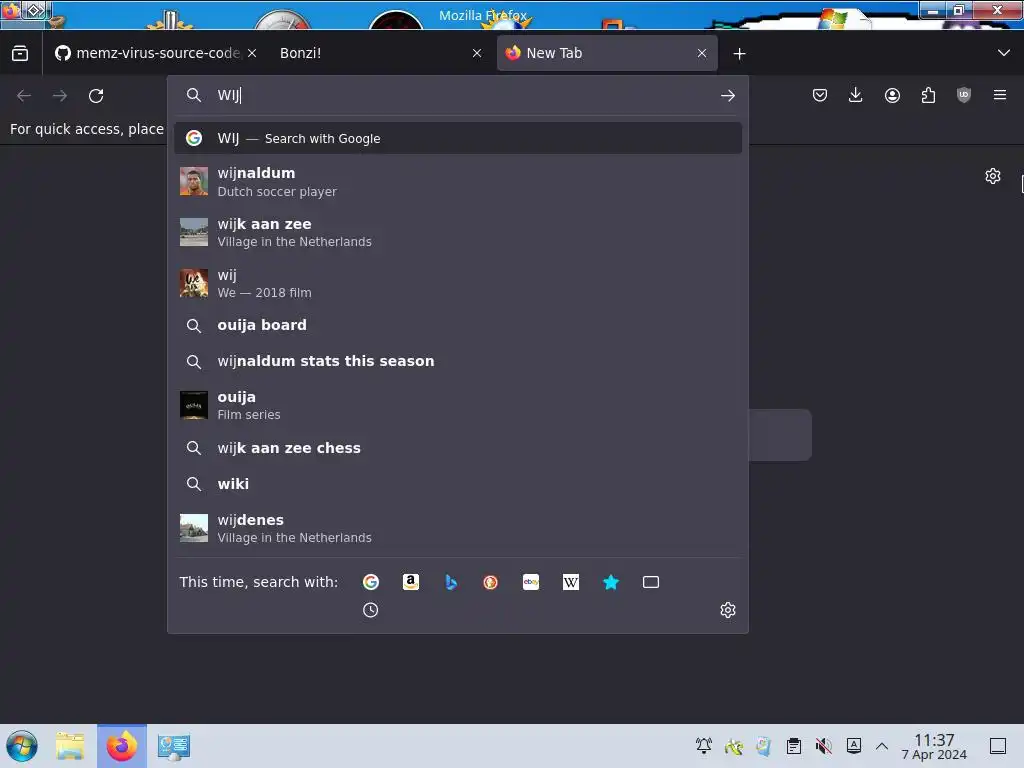Open the system settings taskbar icon
Viewport: 1024px width, 768px height.
(174, 746)
